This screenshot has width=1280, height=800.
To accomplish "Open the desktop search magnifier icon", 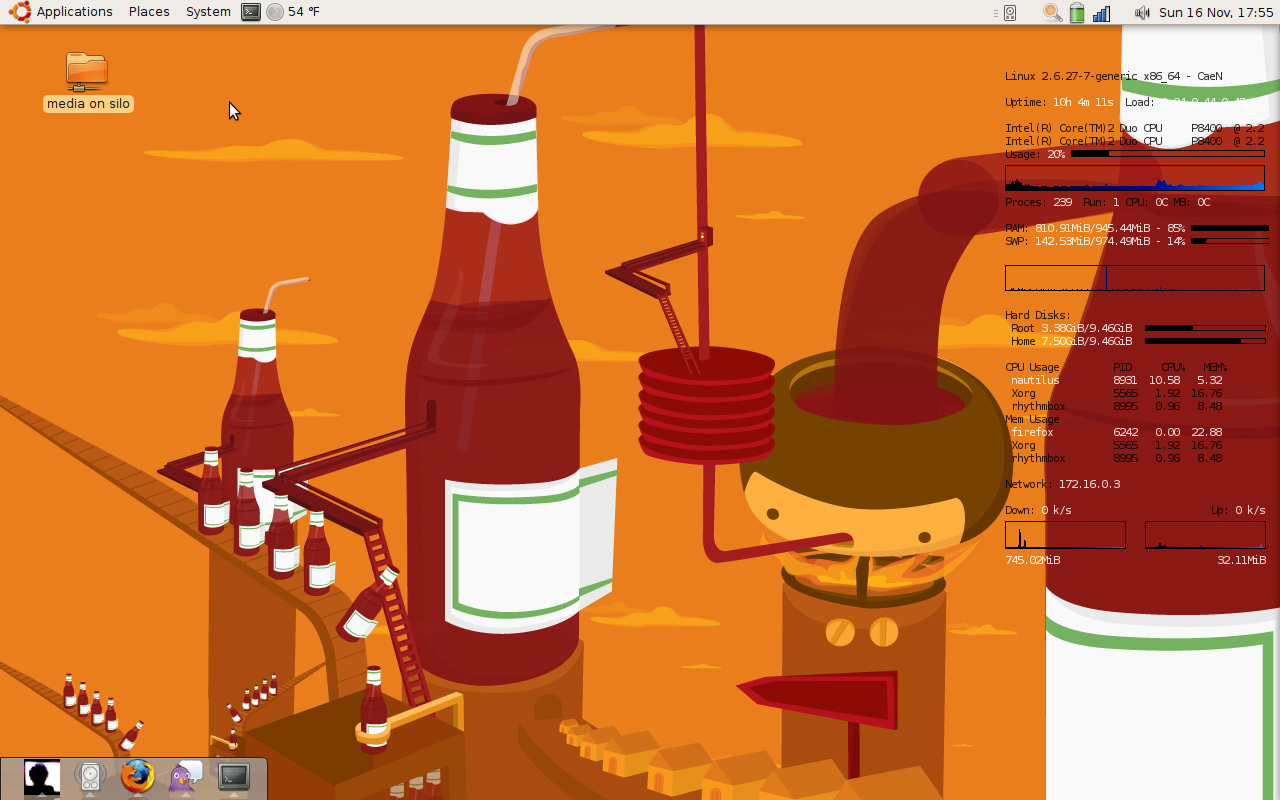I will [x=1052, y=13].
